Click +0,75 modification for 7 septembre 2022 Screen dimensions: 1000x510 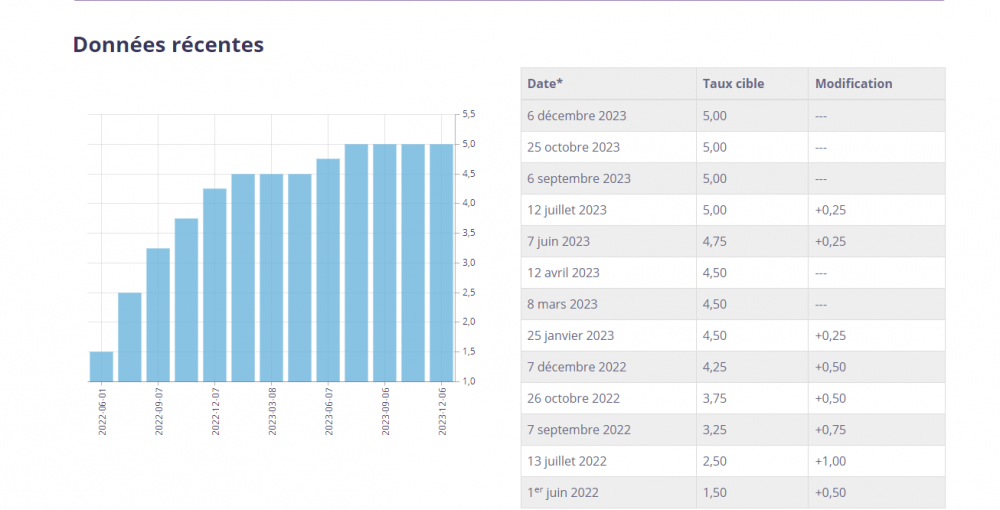[830, 430]
